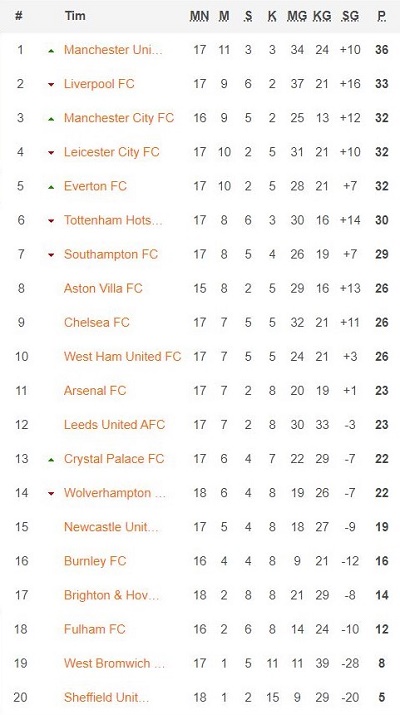
Task: Open the Aston Villa FC team link
Action: tap(103, 288)
